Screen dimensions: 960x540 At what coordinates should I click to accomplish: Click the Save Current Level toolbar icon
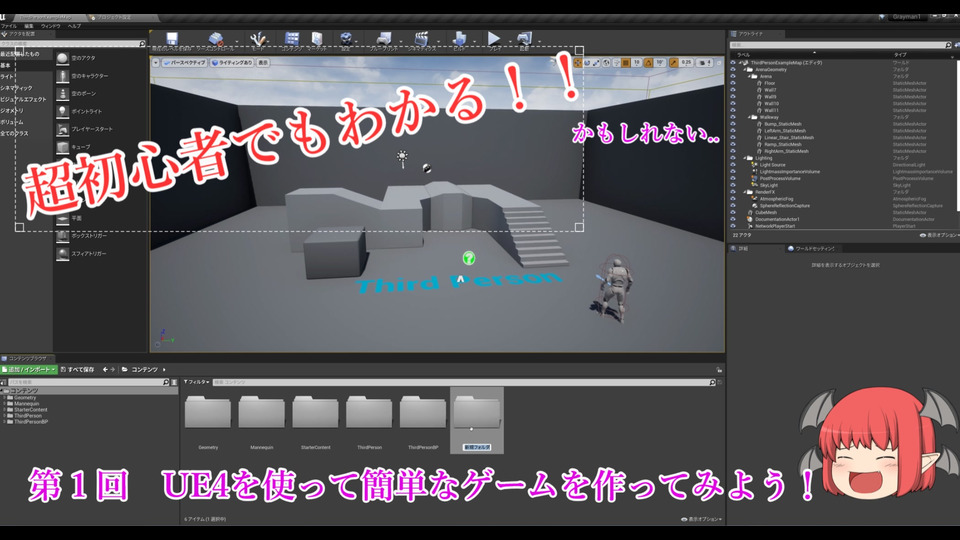point(172,39)
